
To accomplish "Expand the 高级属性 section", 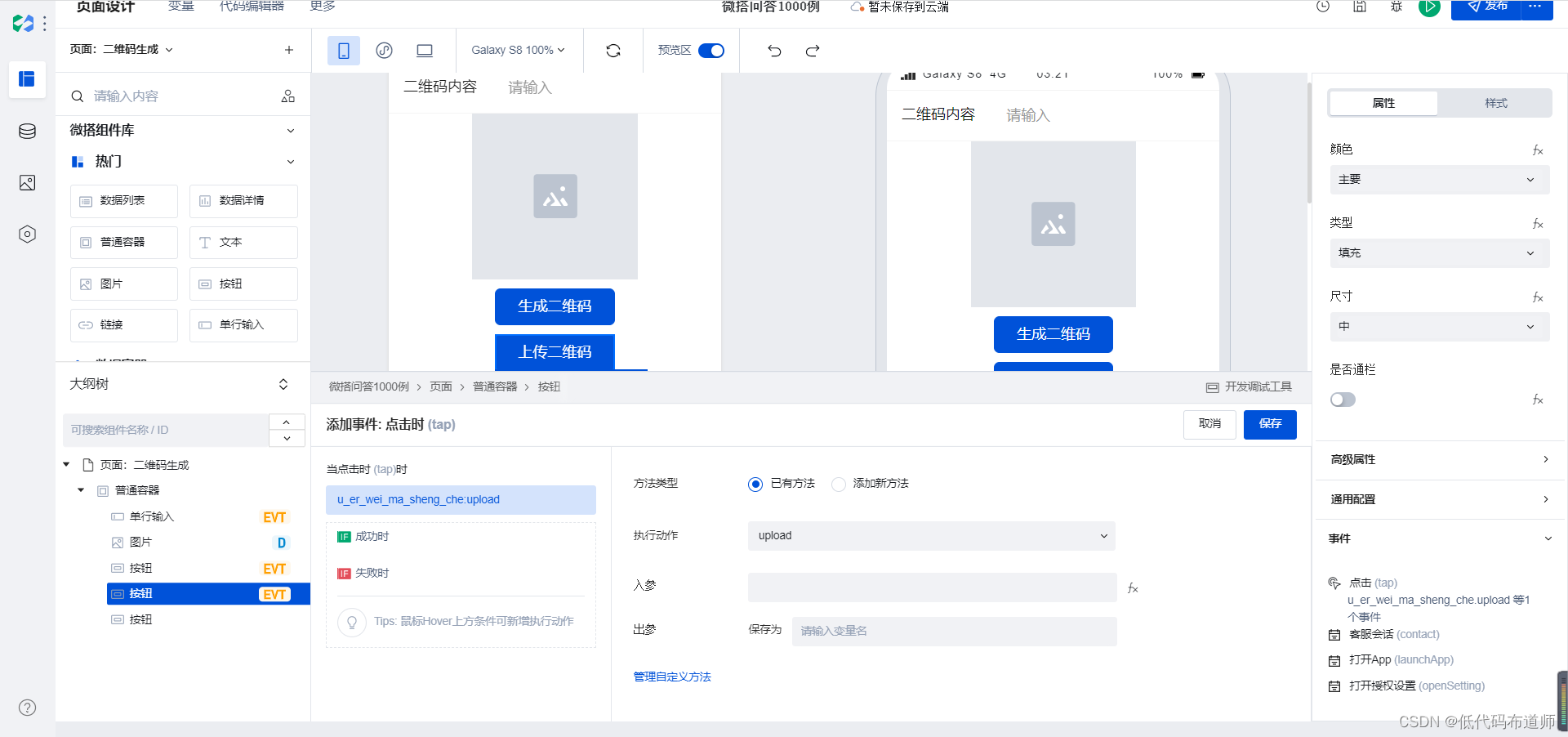I will click(x=1439, y=460).
